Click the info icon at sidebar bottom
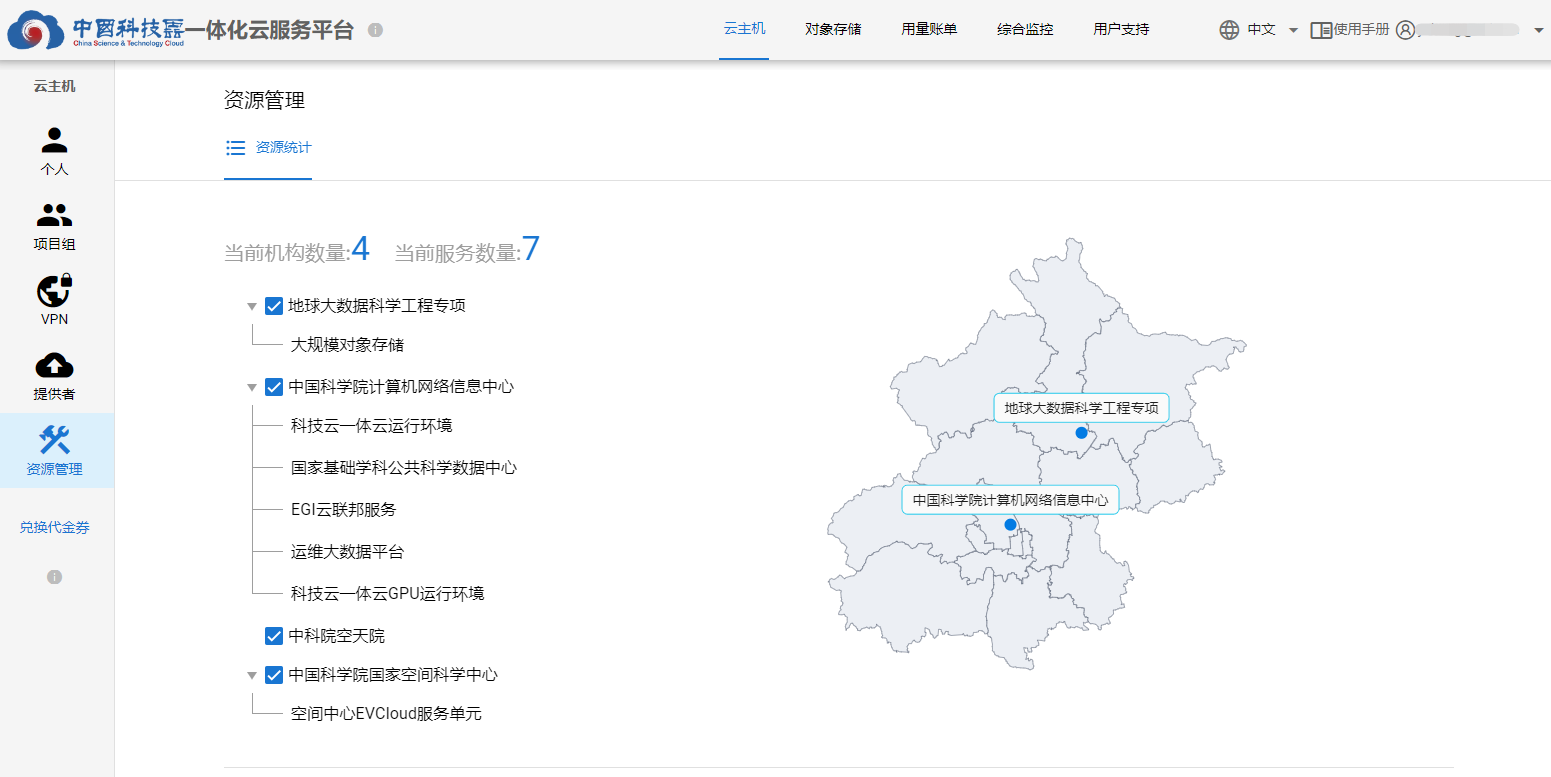The width and height of the screenshot is (1551, 777). (x=55, y=577)
